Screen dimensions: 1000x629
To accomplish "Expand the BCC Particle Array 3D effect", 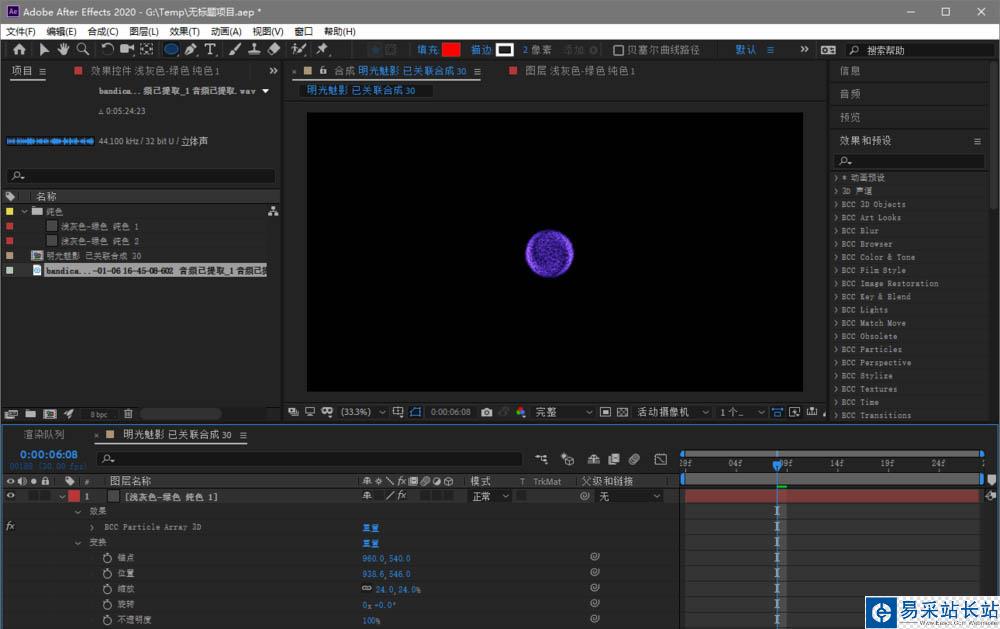I will (92, 527).
